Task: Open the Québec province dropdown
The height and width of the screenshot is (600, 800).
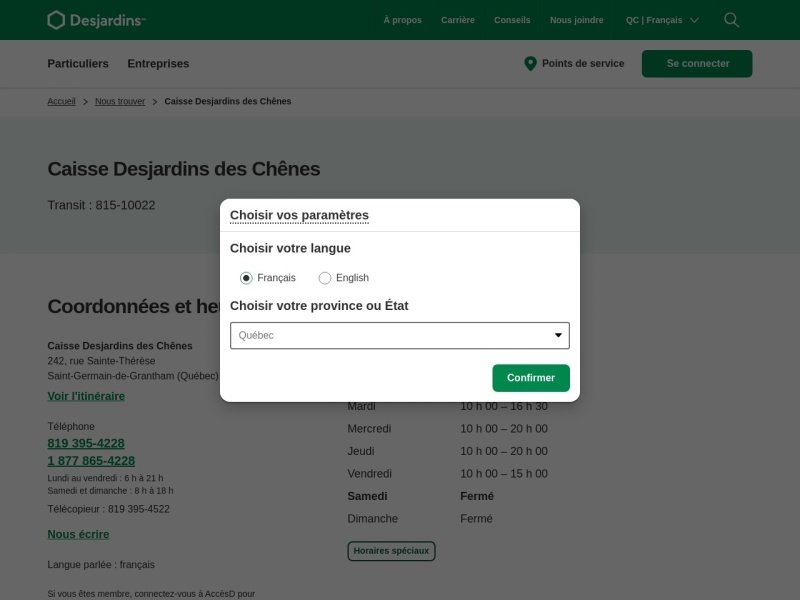Action: (x=399, y=335)
